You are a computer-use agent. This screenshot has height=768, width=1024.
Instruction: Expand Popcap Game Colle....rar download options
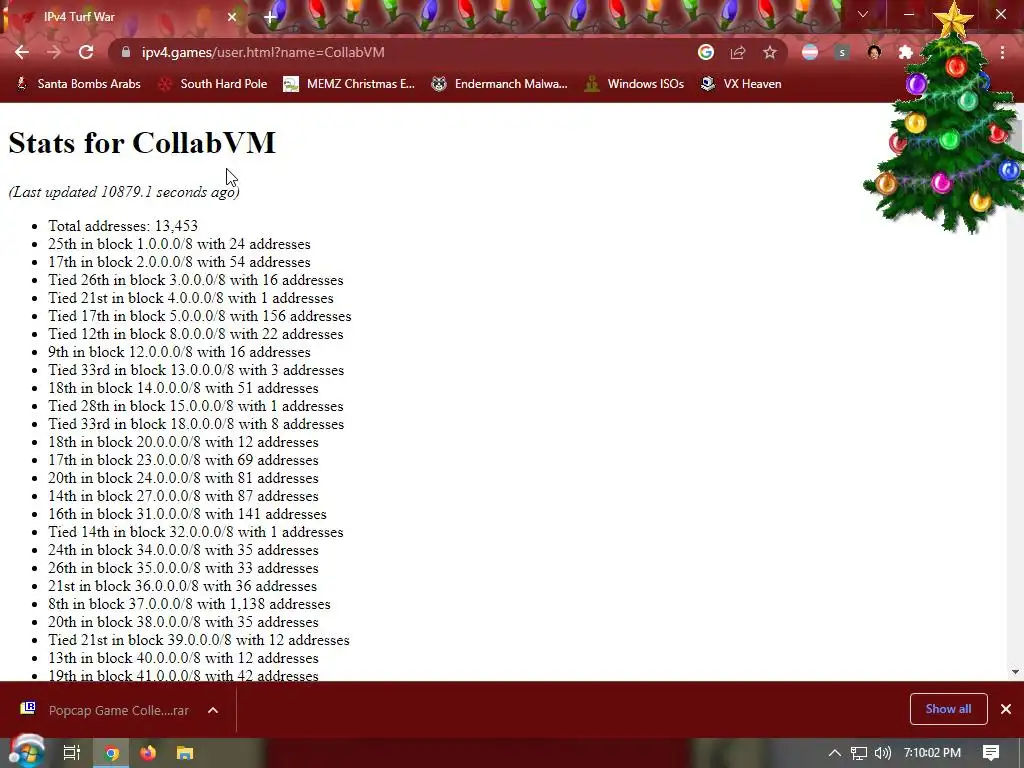(x=213, y=710)
